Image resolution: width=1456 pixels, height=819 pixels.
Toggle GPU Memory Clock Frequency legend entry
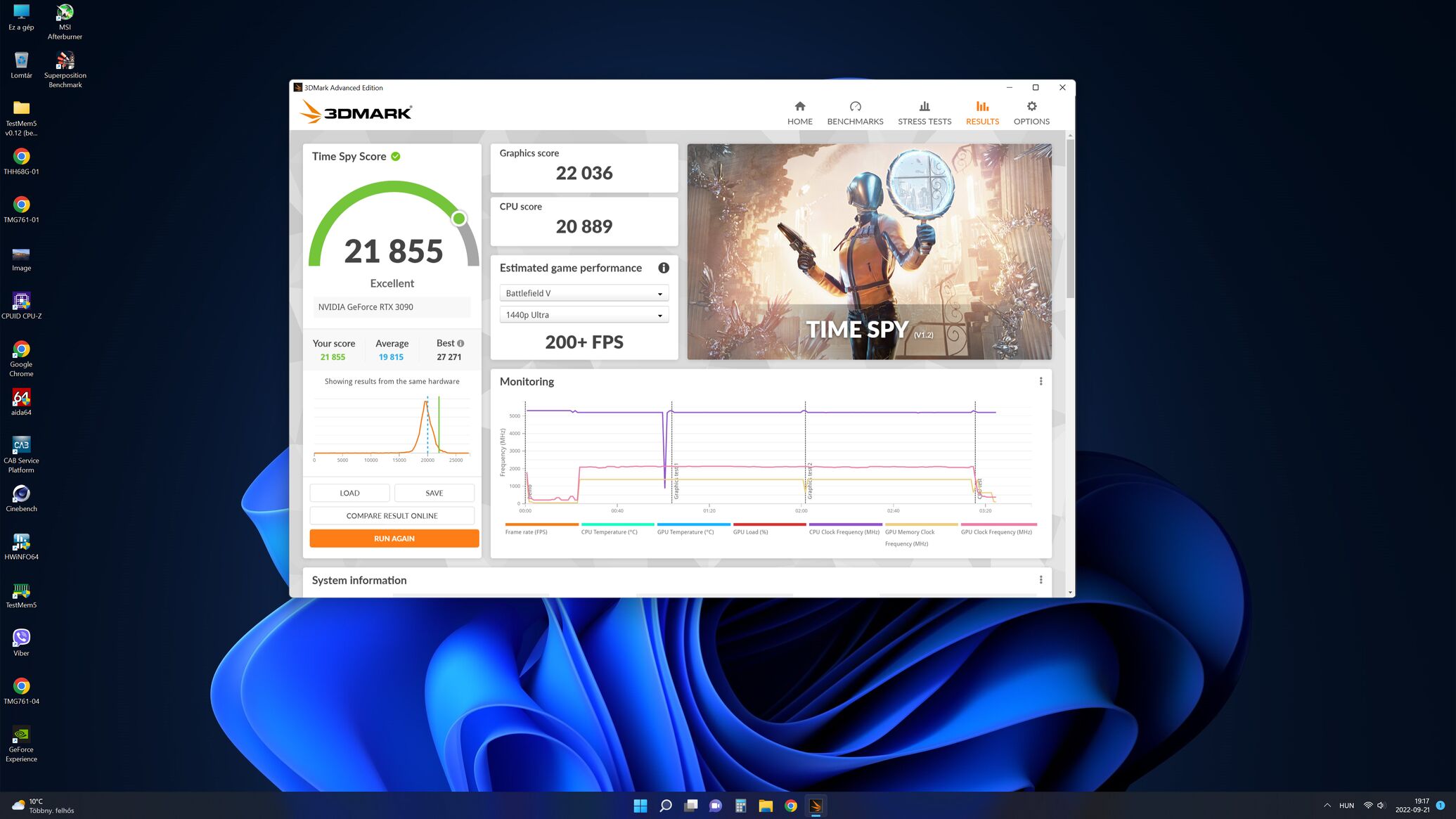coord(921,534)
